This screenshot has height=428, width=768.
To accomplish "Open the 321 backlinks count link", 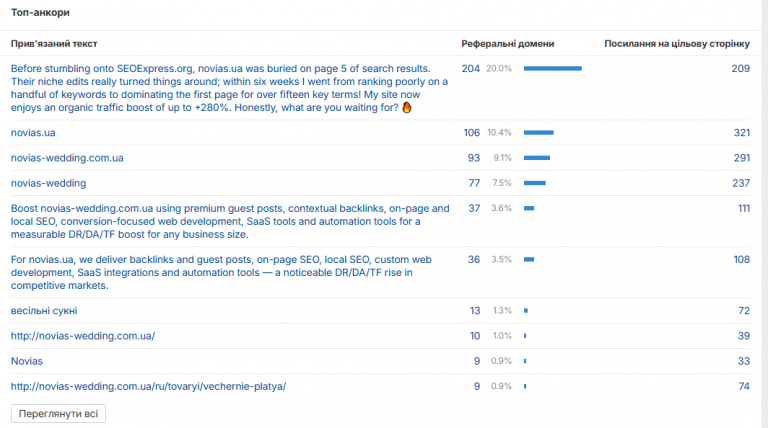I will tap(742, 133).
